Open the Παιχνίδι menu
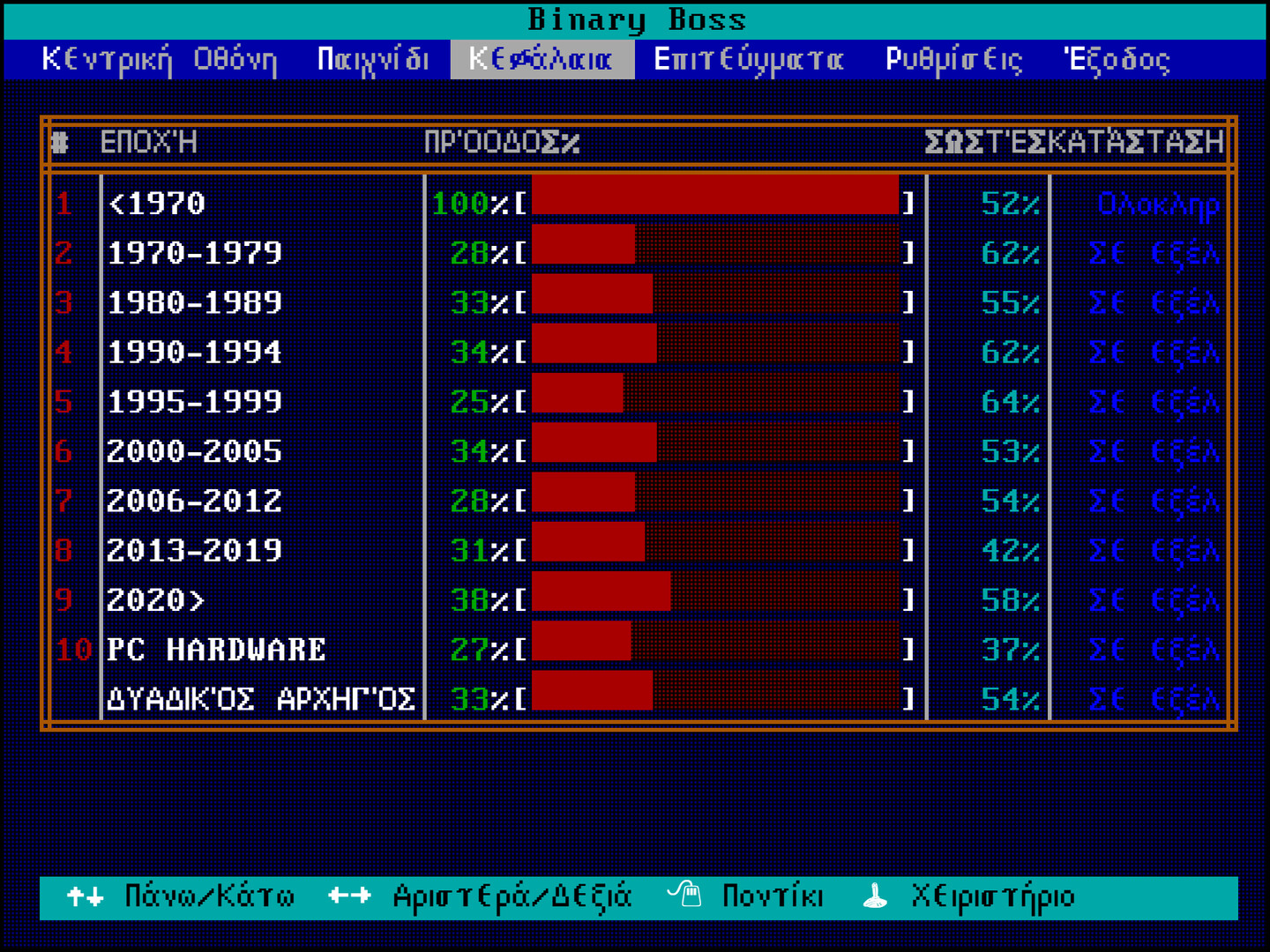The image size is (1270, 952). pos(372,60)
